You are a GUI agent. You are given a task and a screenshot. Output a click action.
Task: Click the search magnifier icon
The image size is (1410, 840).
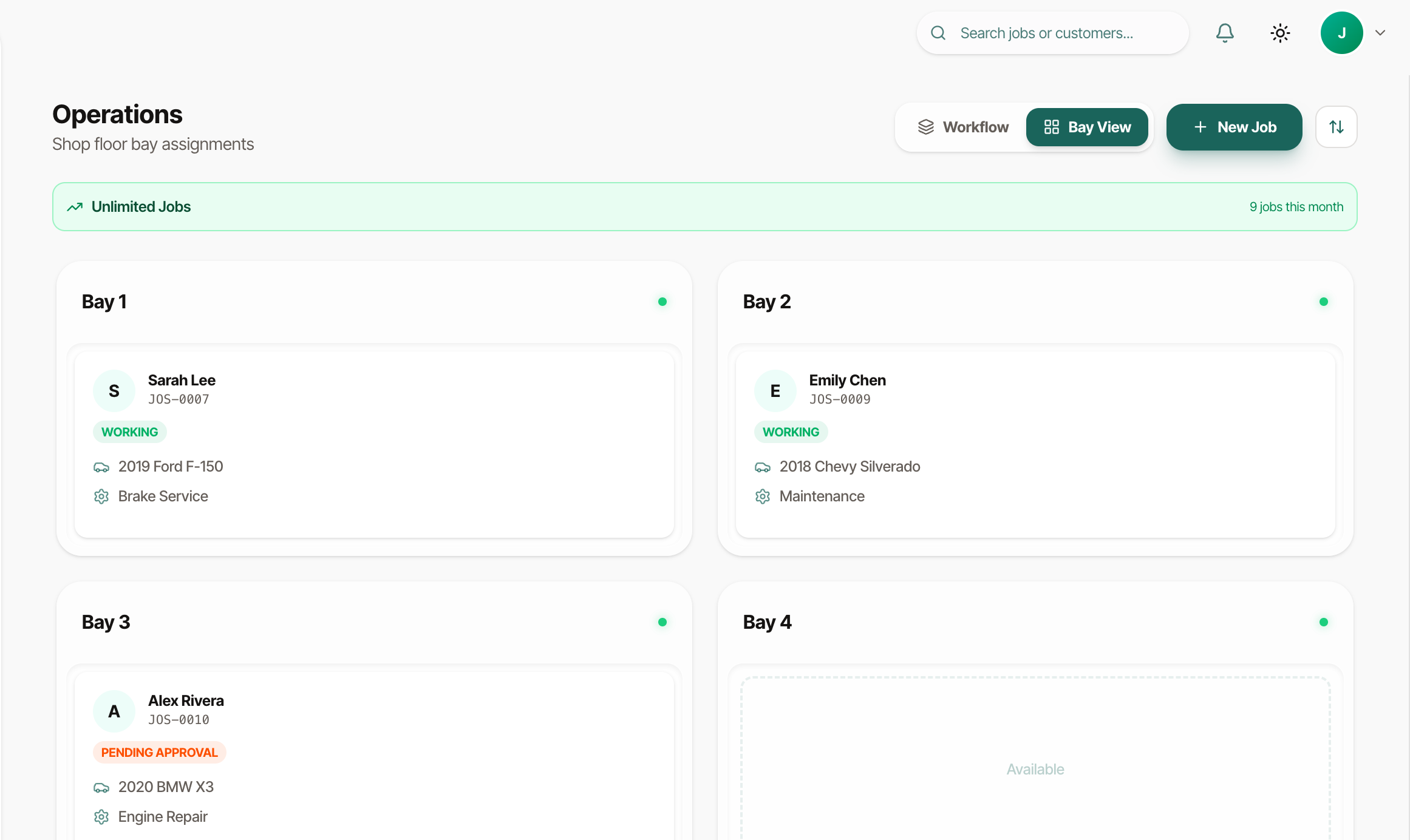click(938, 33)
